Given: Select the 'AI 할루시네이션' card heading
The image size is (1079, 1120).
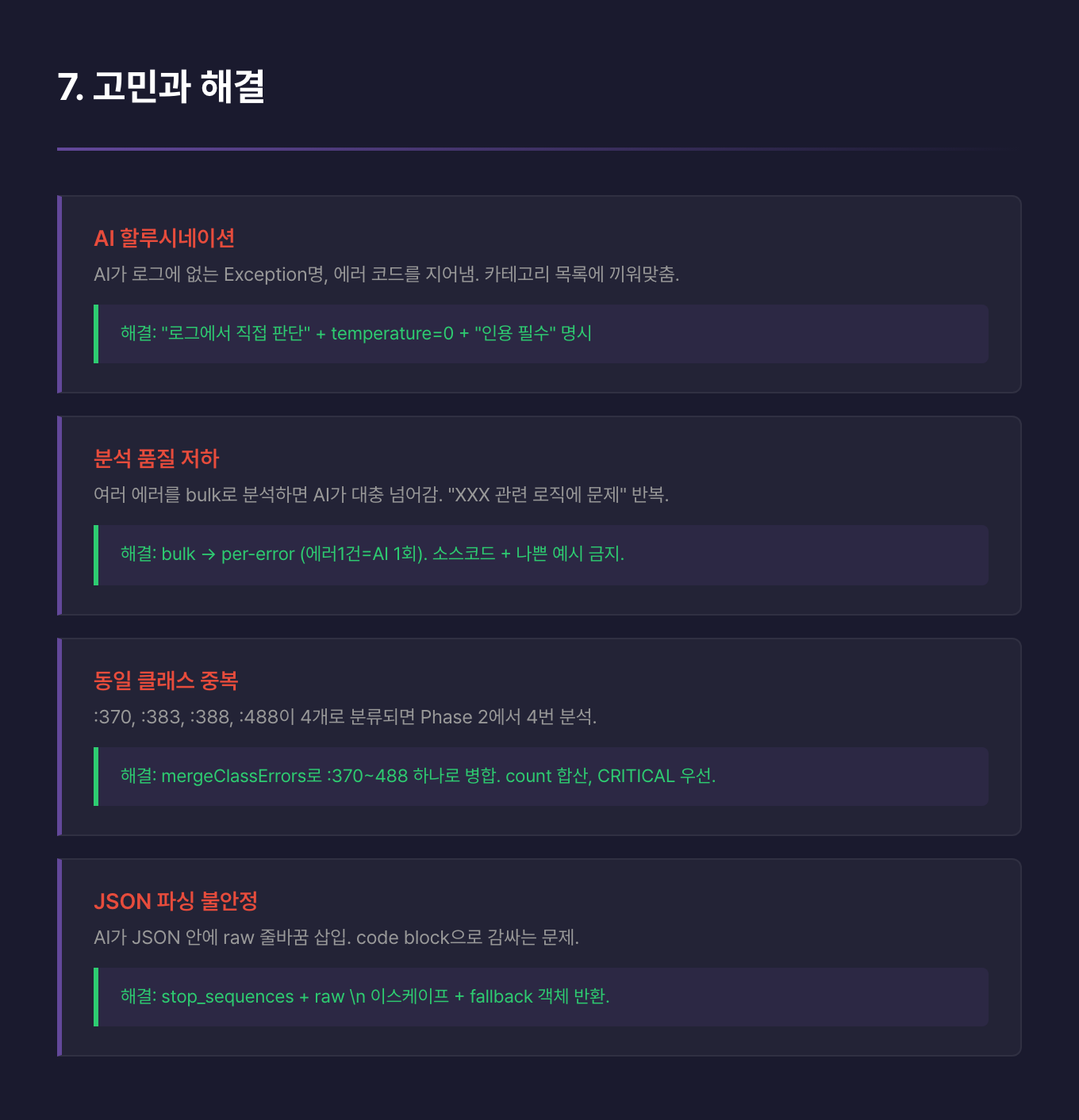Looking at the screenshot, I should pos(164,238).
